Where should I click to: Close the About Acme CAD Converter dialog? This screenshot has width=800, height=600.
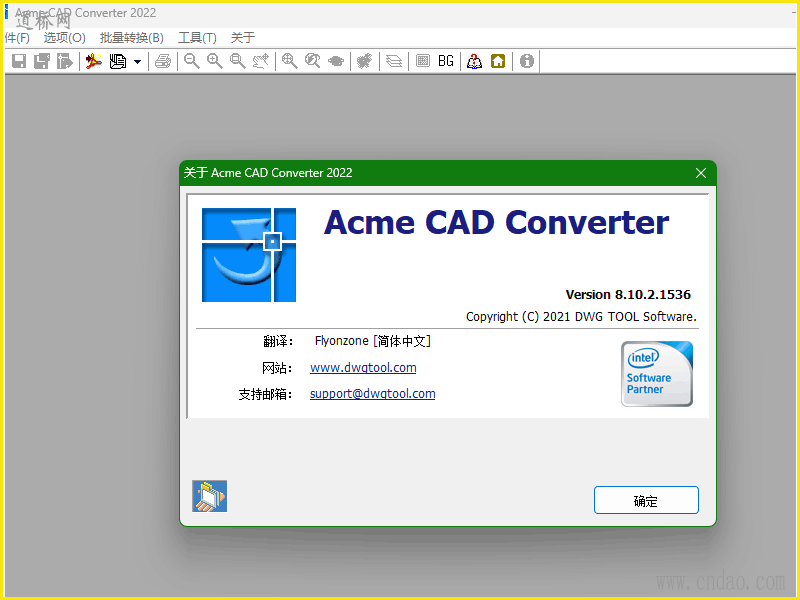point(701,173)
